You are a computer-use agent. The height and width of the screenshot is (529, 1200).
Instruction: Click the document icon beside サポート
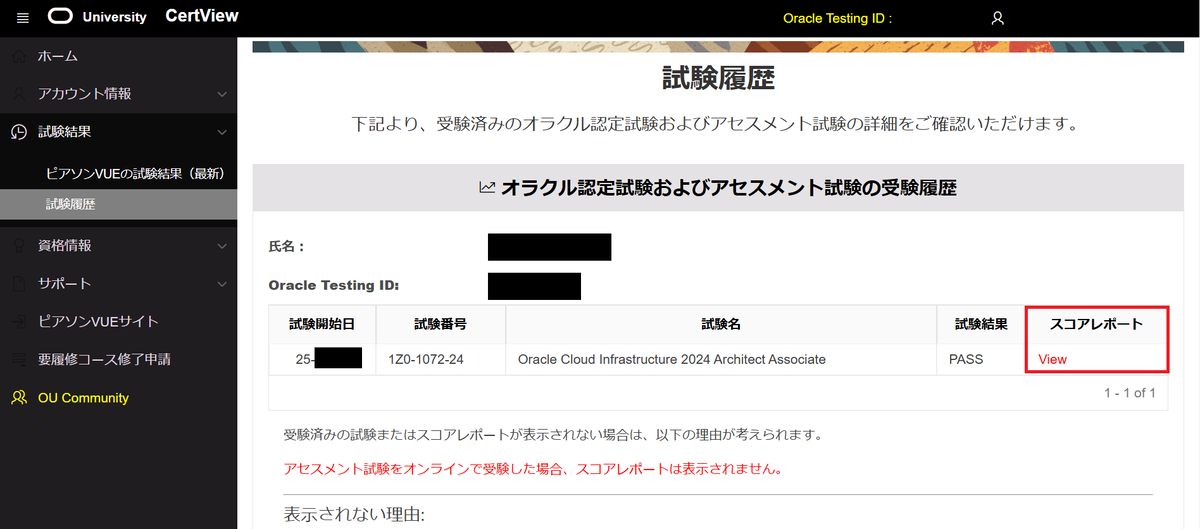pyautogui.click(x=18, y=283)
